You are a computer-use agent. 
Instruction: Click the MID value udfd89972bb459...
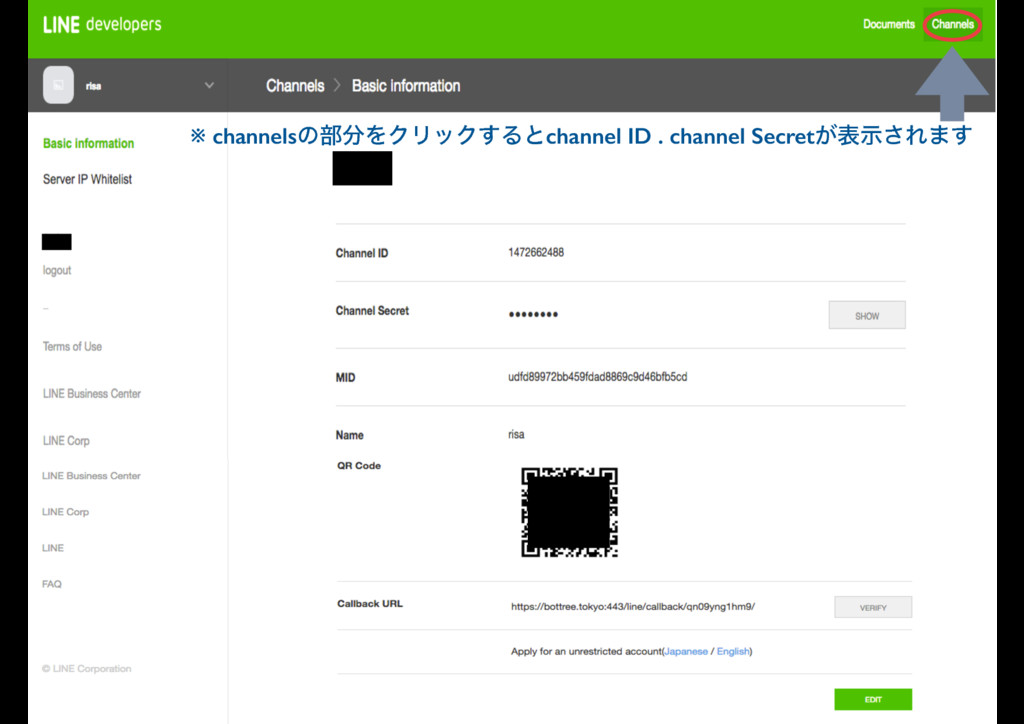[x=598, y=377]
